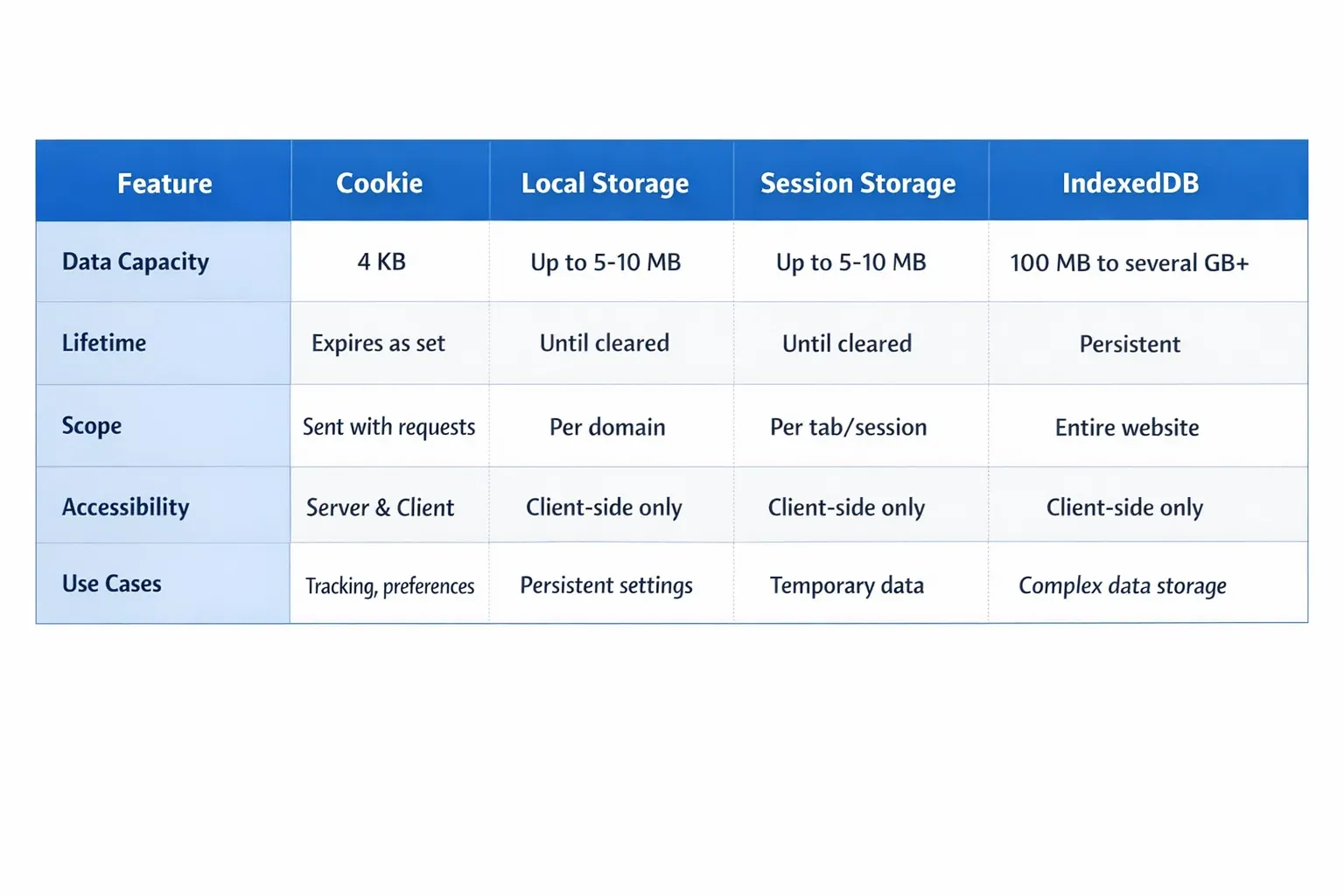Viewport: 1344px width, 896px height.
Task: Select the Per domain cell
Action: click(607, 427)
